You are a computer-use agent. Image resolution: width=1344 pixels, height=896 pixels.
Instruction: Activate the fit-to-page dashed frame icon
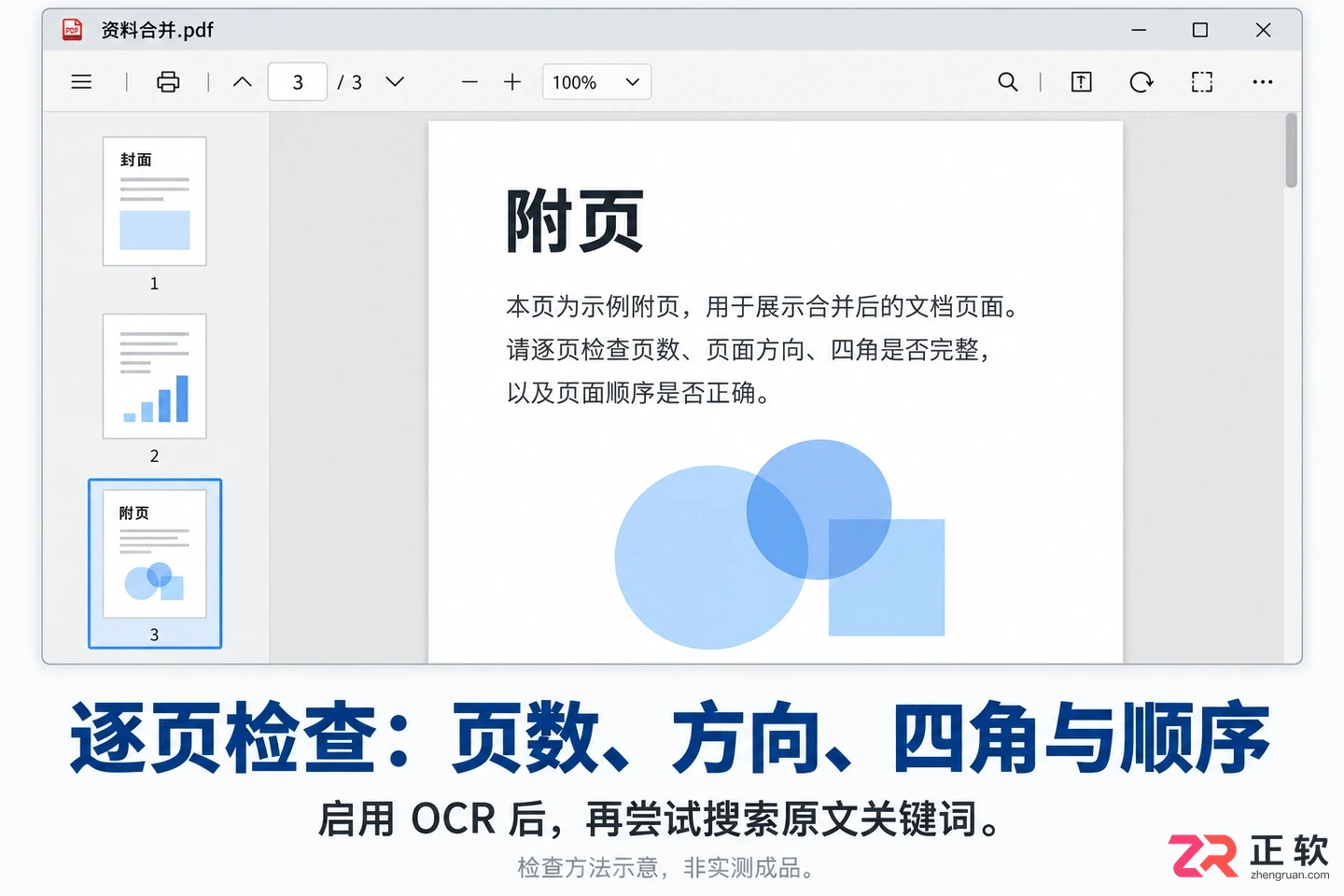(1202, 82)
